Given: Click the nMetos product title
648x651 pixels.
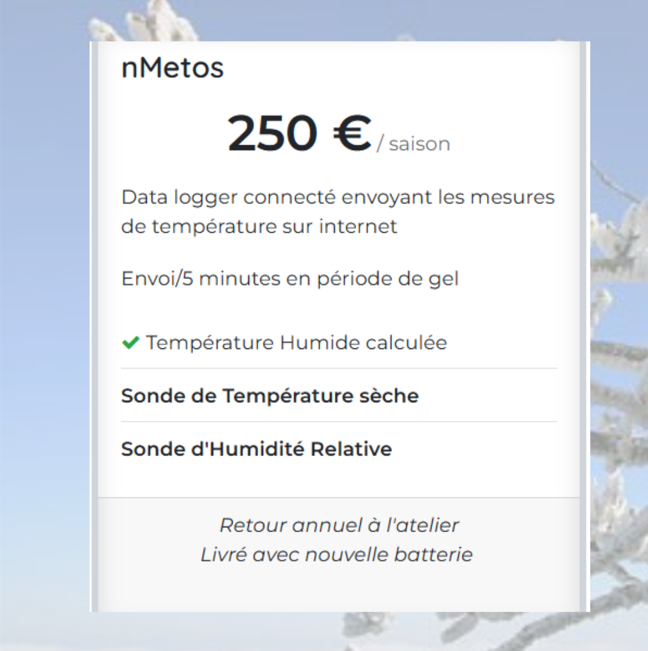Looking at the screenshot, I should coord(172,68).
